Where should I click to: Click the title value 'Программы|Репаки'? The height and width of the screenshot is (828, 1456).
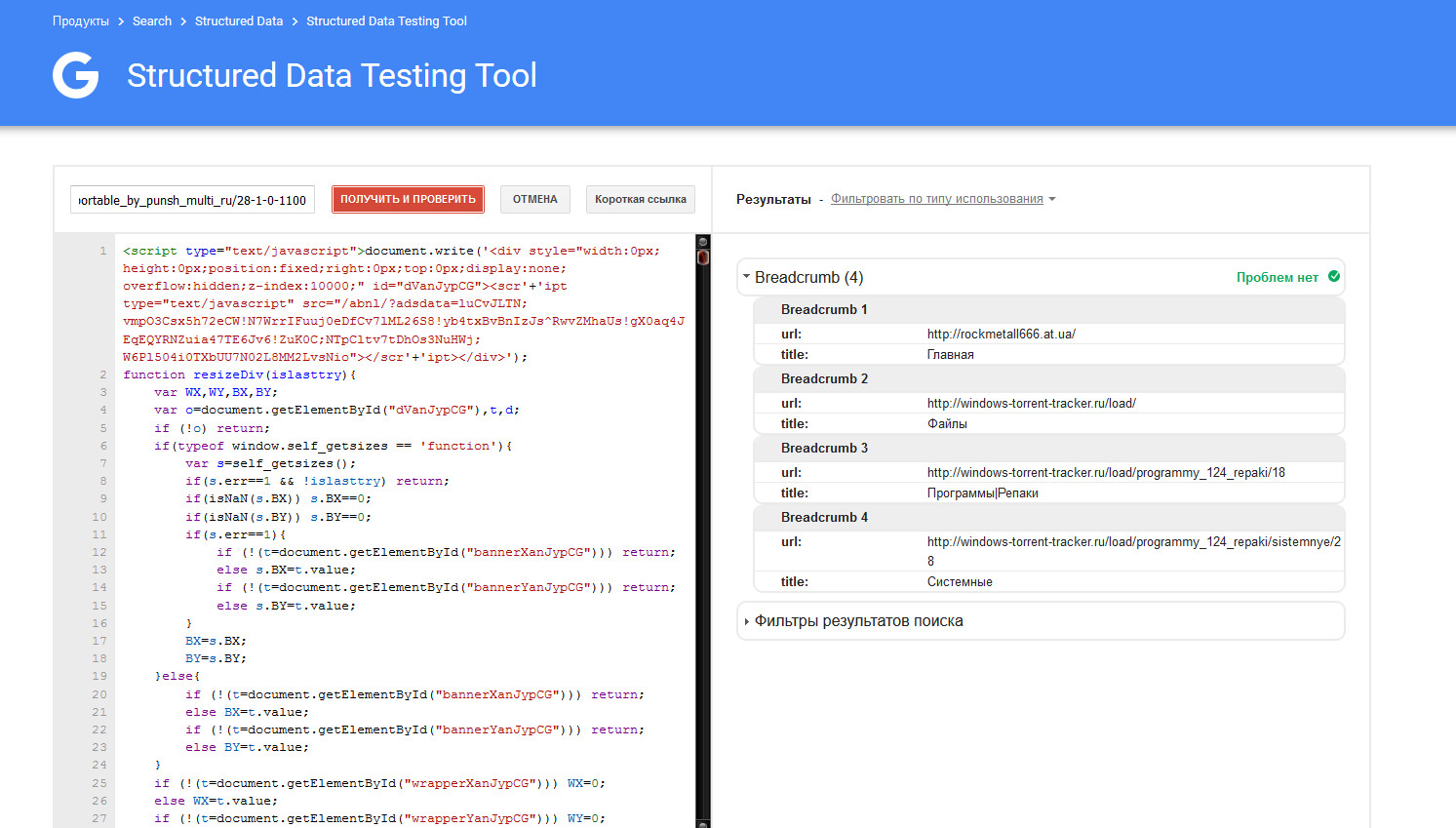tap(983, 493)
